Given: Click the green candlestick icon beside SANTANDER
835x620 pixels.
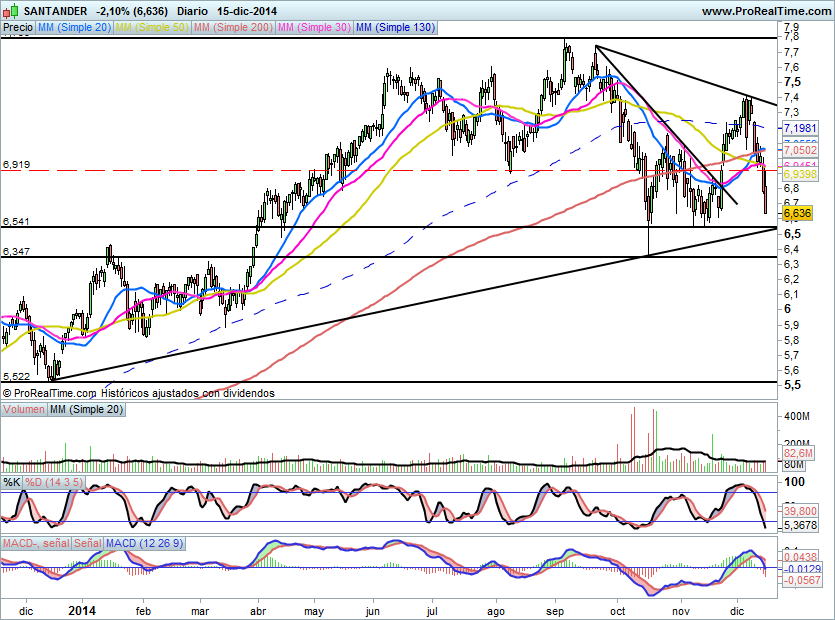Looking at the screenshot, I should [12, 10].
